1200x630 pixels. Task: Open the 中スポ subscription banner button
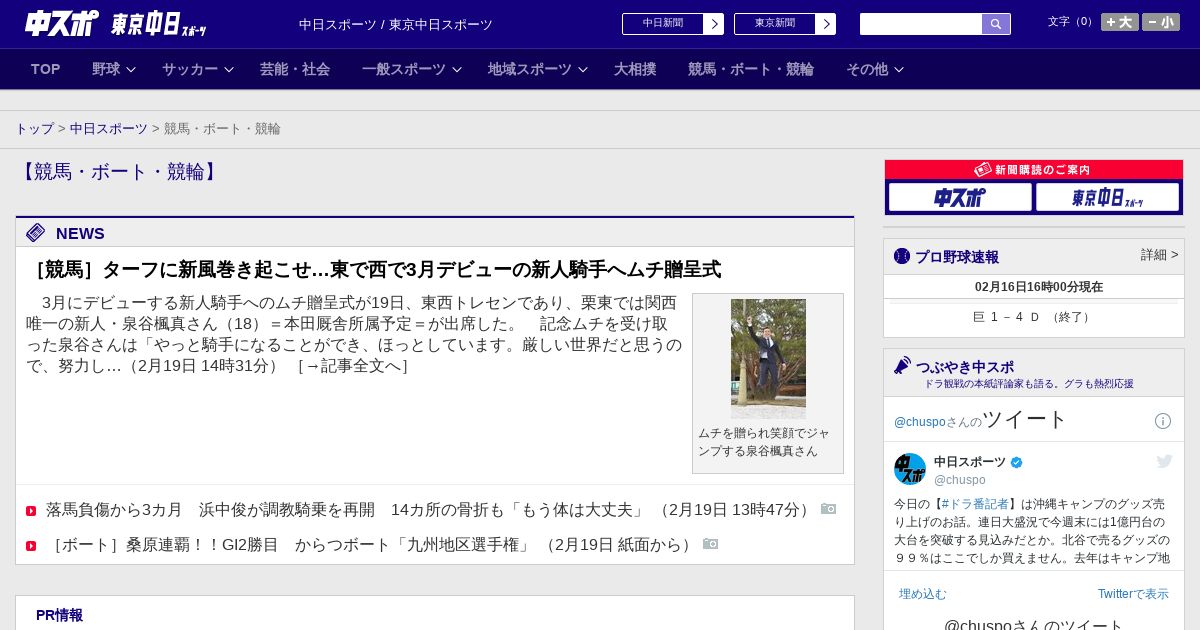pos(960,197)
